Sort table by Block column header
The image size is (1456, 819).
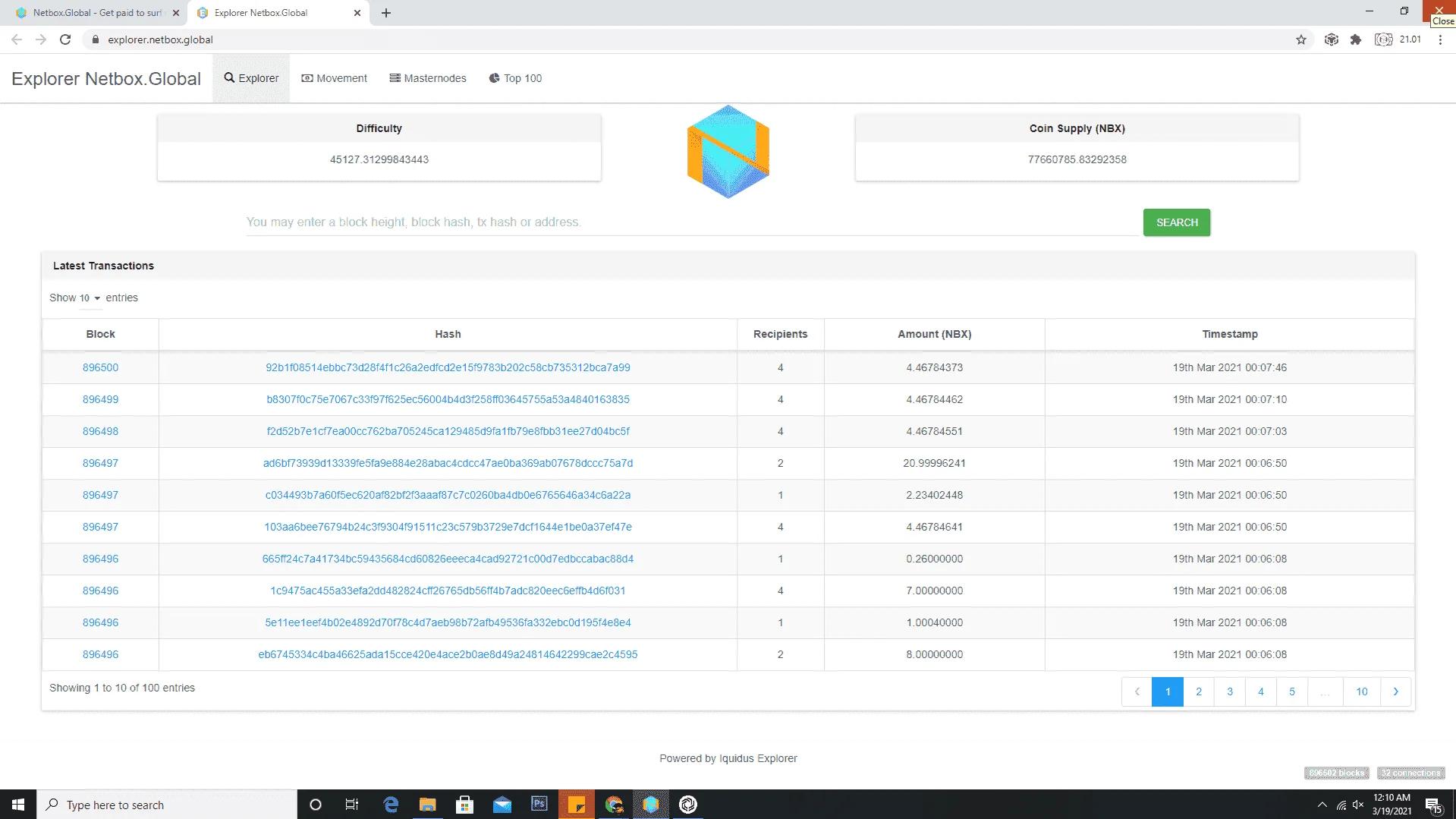(100, 334)
